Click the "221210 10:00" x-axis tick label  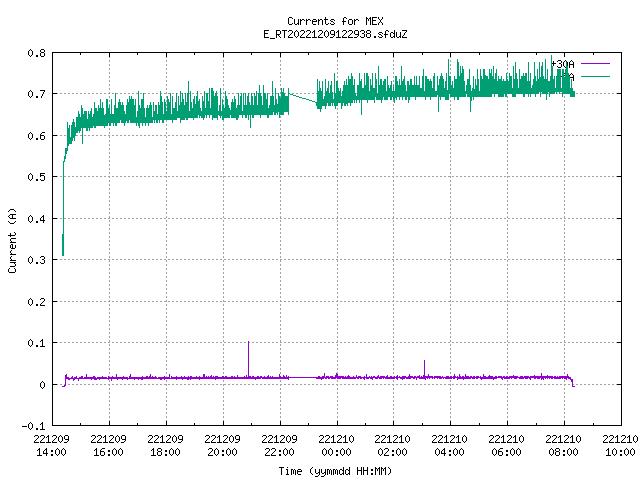point(620,446)
